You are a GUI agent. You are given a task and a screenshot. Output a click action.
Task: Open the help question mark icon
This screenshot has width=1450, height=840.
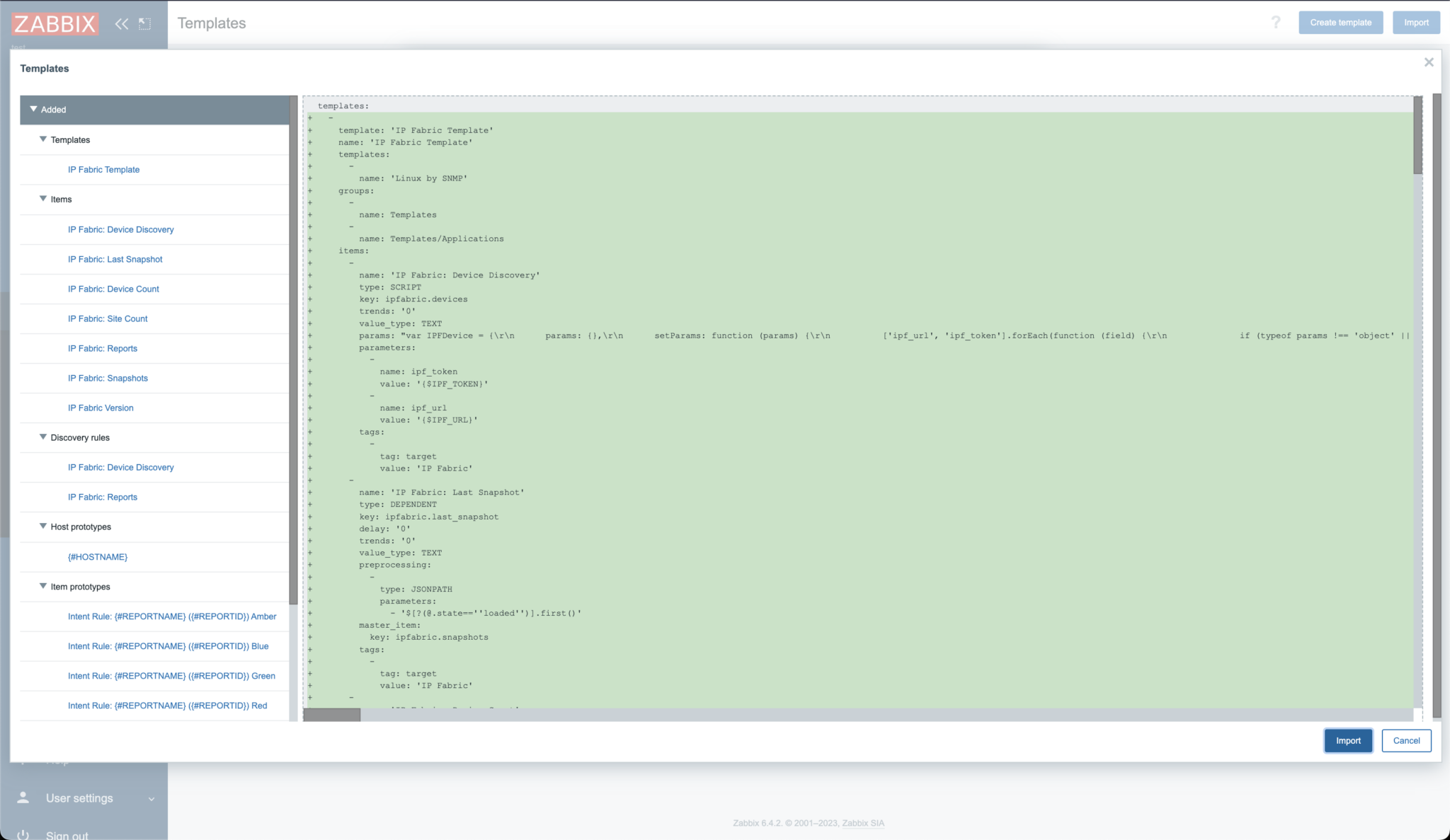1276,23
